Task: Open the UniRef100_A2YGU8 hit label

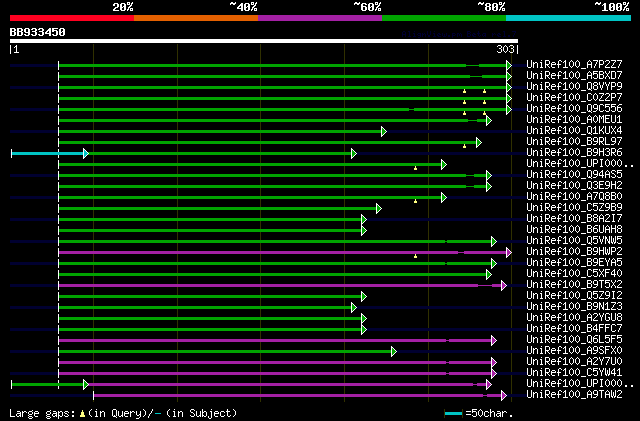Action: [574, 318]
